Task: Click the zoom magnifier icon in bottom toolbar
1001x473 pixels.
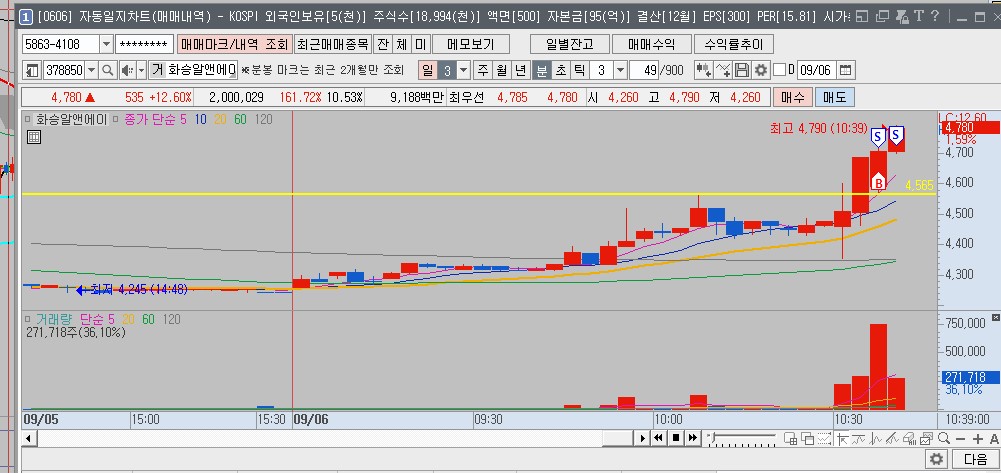Action: pos(944,439)
